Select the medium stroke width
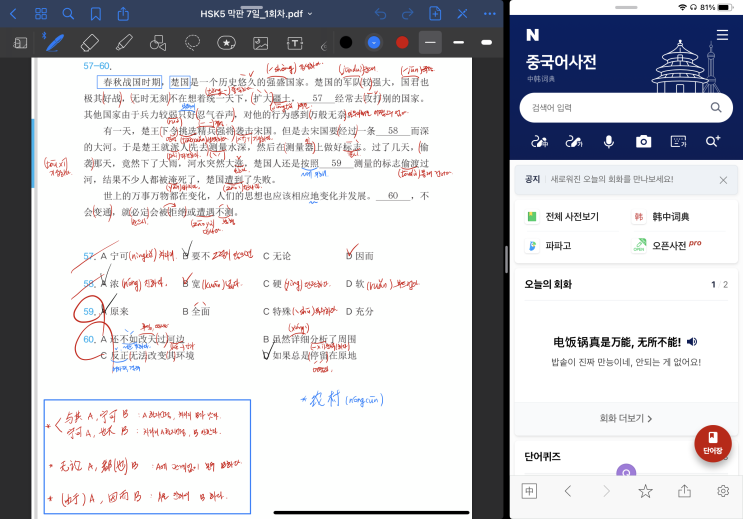The width and height of the screenshot is (743, 519). [458, 43]
